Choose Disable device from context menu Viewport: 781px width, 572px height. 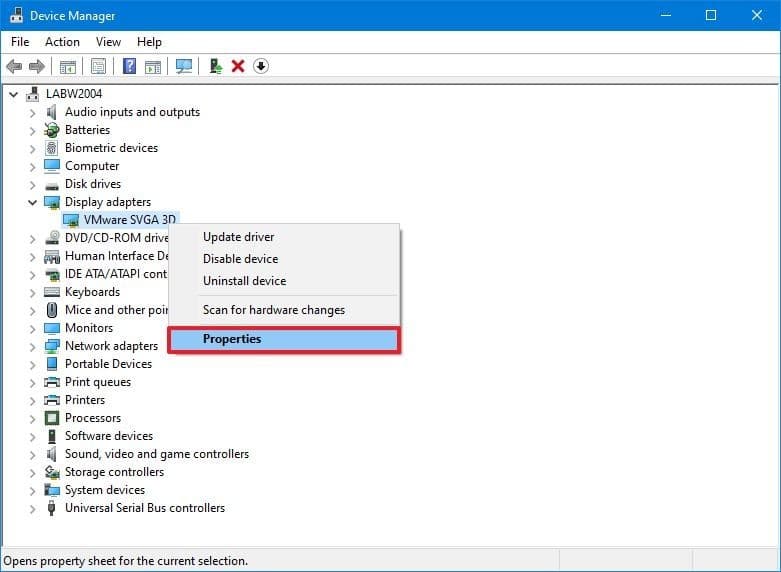[x=240, y=259]
